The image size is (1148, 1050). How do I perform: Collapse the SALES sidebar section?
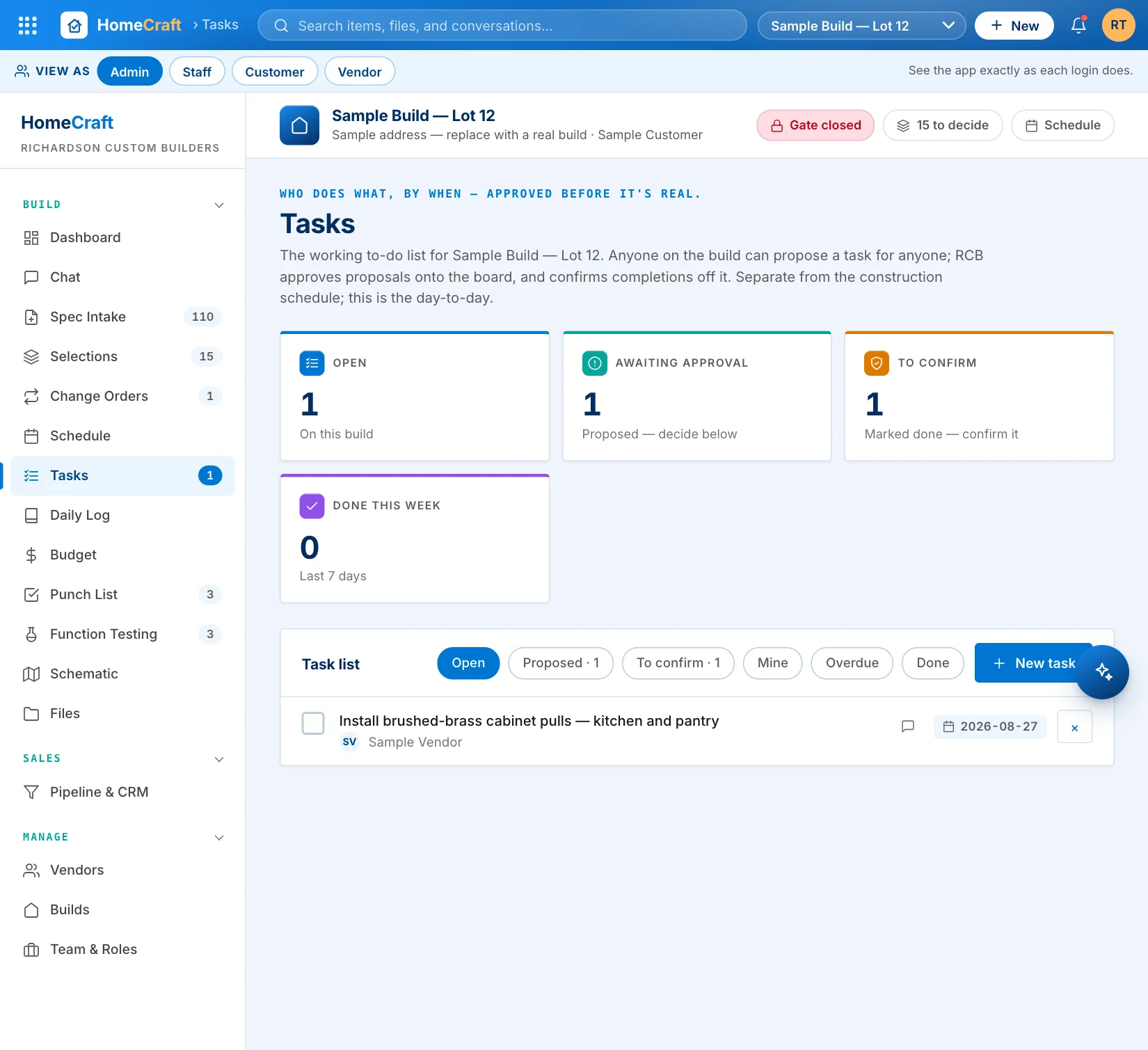click(219, 759)
